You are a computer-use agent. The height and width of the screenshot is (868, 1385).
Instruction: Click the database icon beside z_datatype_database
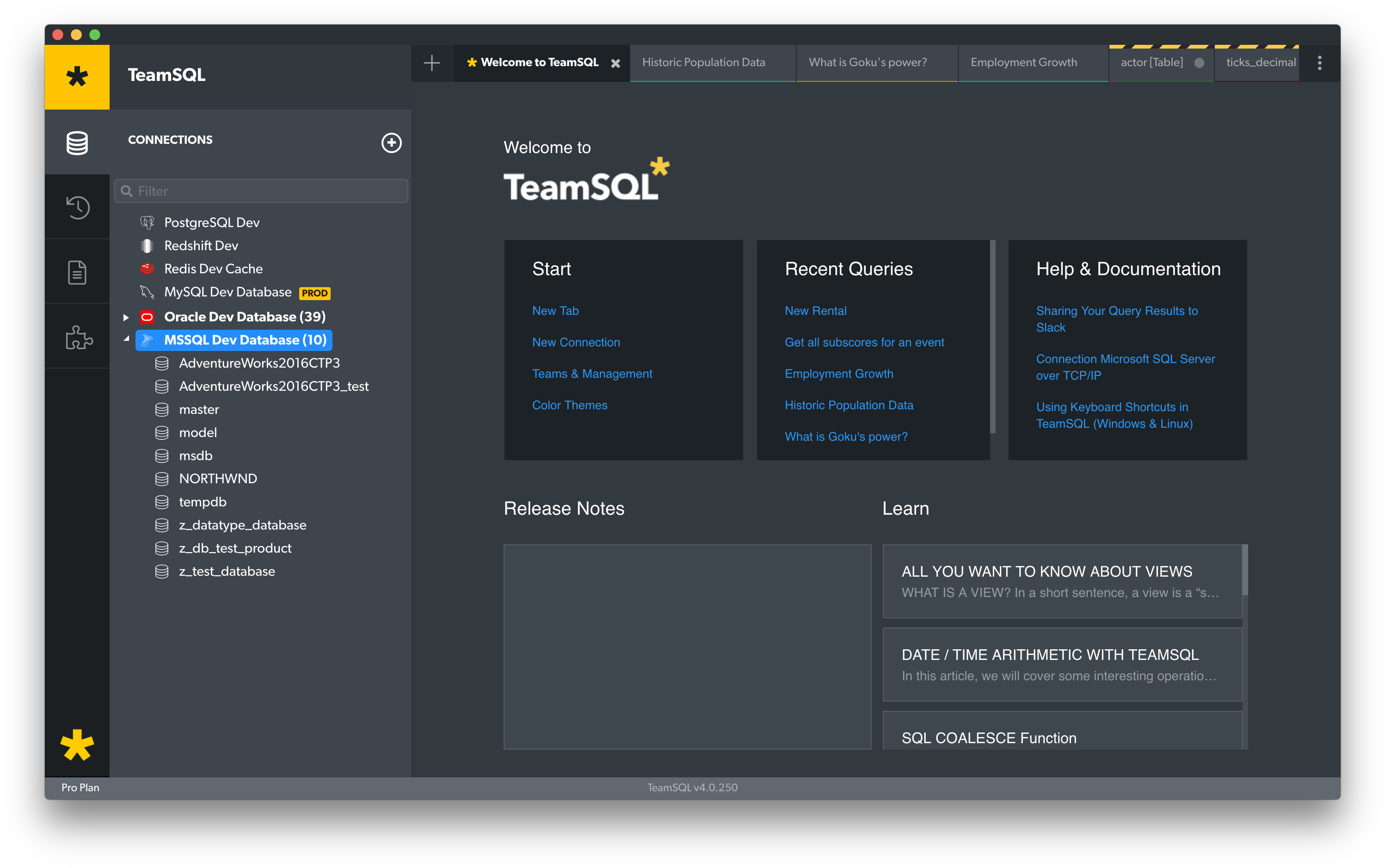(162, 525)
